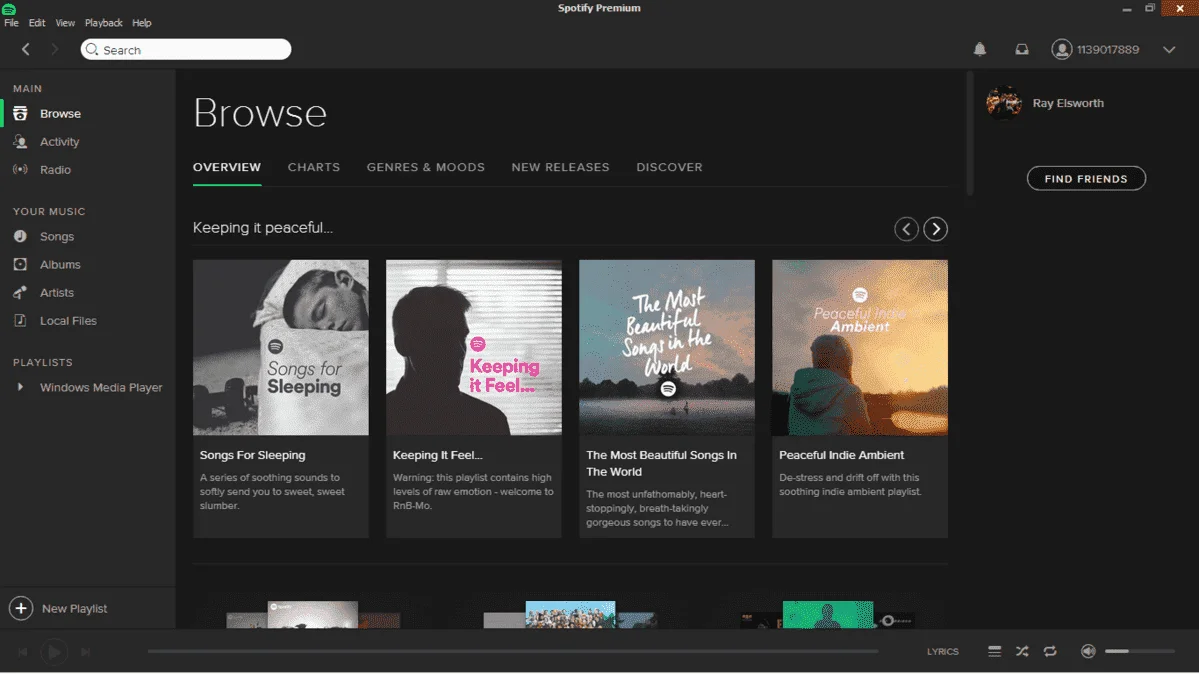Viewport: 1199px width, 674px height.
Task: Open the Playback menu
Action: [x=103, y=23]
